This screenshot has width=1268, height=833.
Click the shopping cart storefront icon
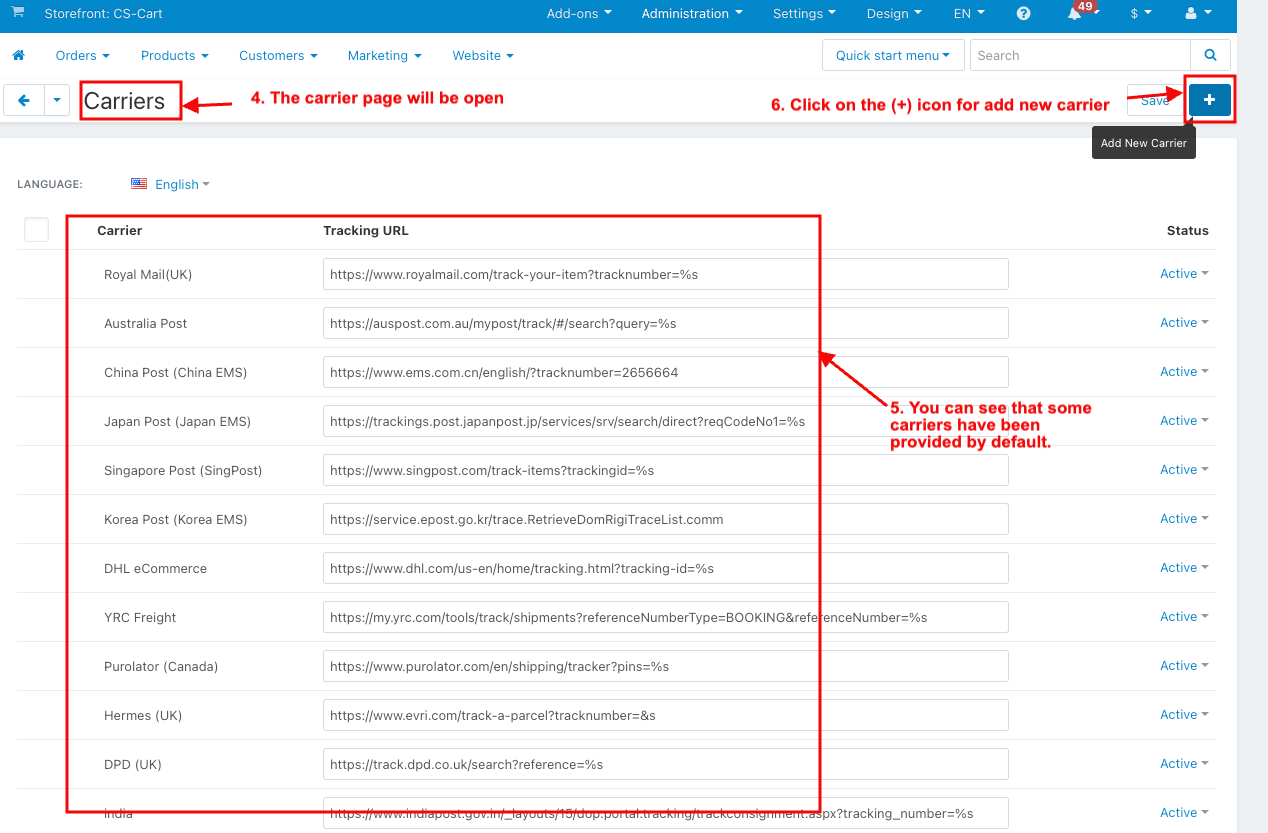coord(18,12)
